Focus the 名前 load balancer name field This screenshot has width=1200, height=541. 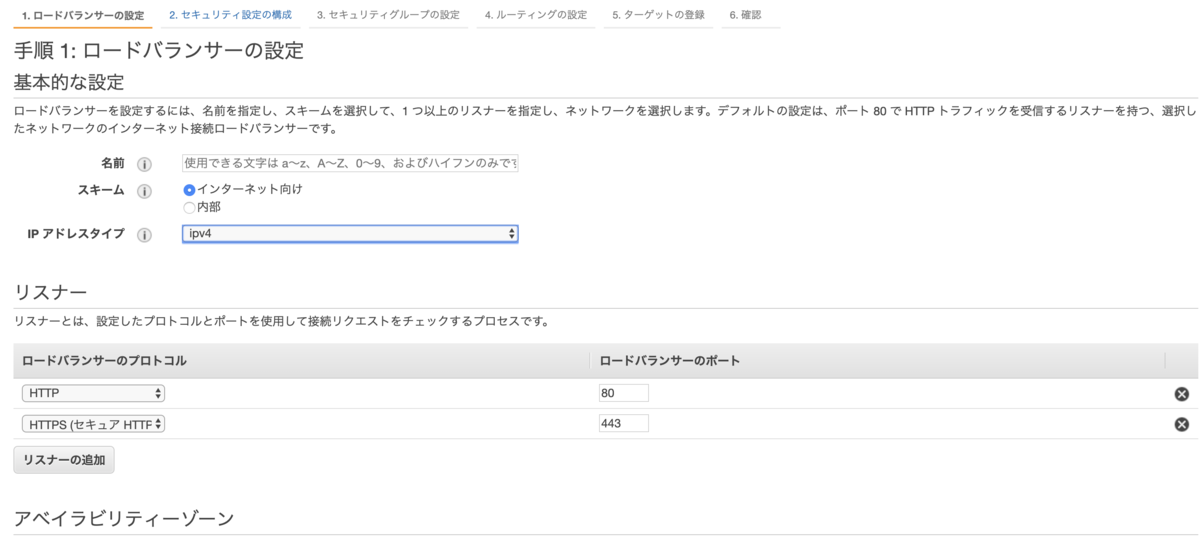click(350, 163)
